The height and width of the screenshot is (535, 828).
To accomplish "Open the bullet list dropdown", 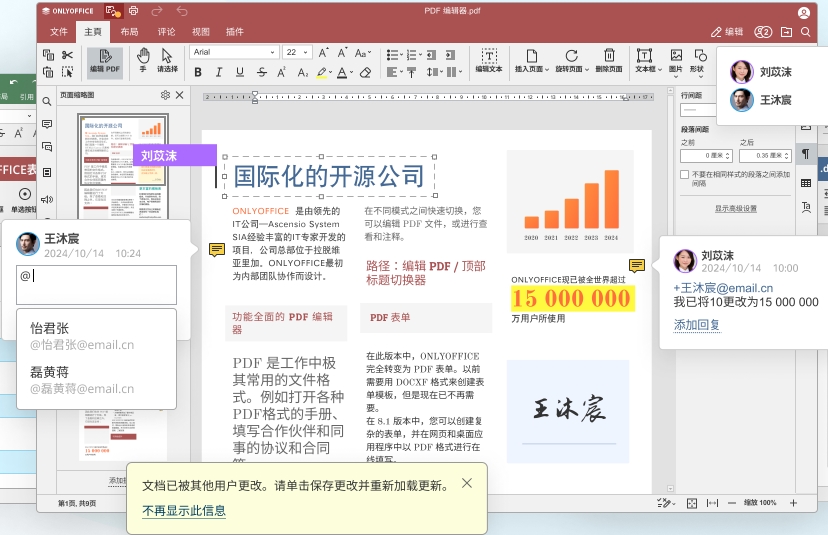I will [x=394, y=54].
